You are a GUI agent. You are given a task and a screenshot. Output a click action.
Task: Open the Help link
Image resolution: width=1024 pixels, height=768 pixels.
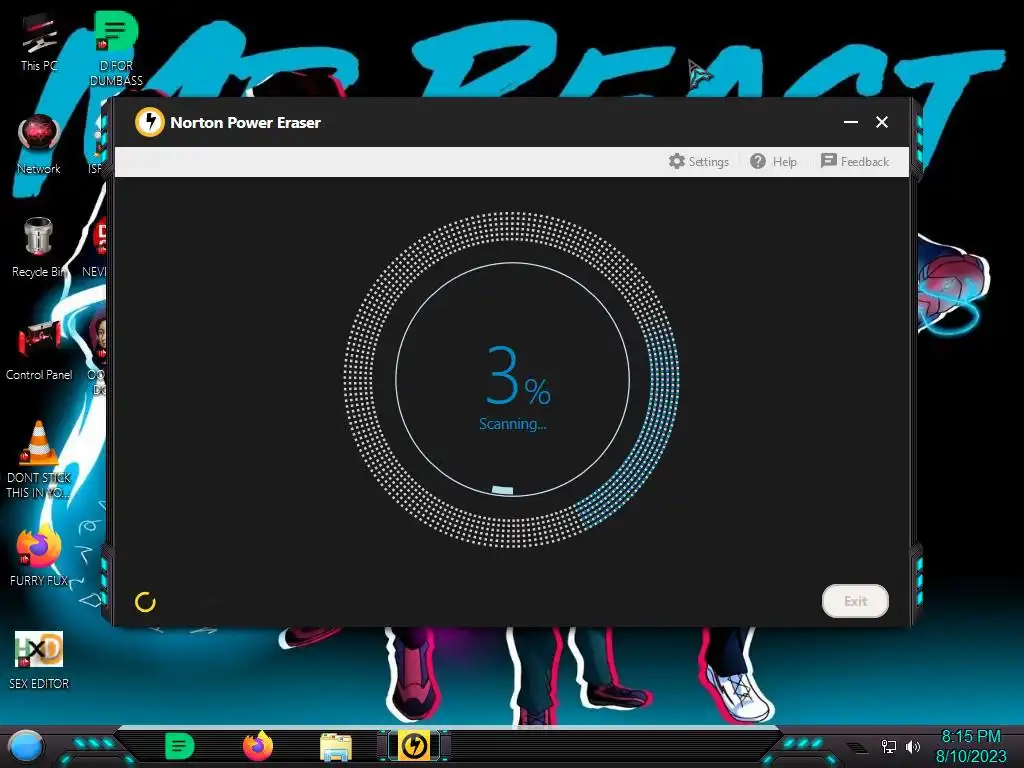[x=773, y=161]
